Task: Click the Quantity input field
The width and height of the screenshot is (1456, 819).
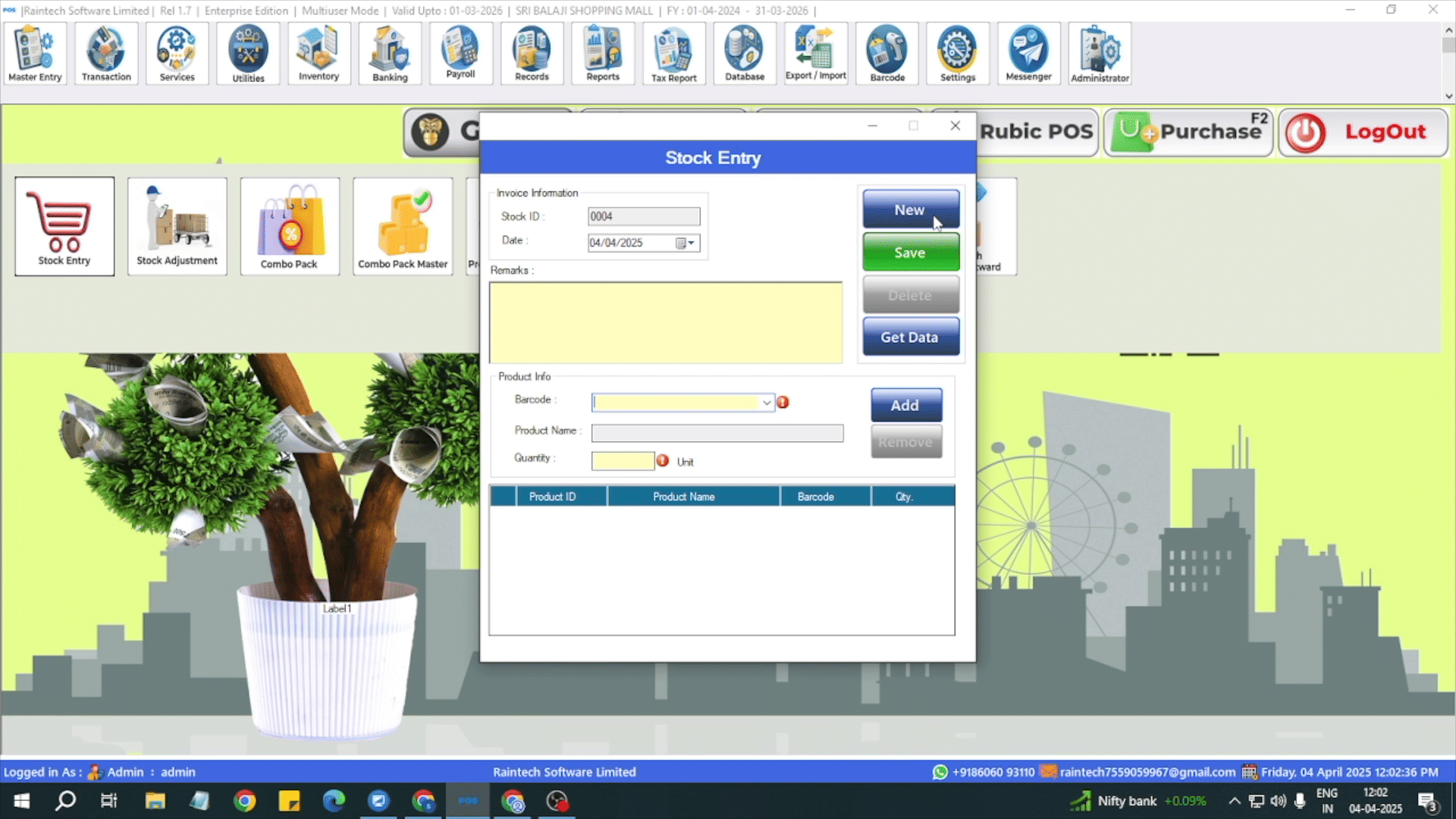Action: click(x=622, y=460)
